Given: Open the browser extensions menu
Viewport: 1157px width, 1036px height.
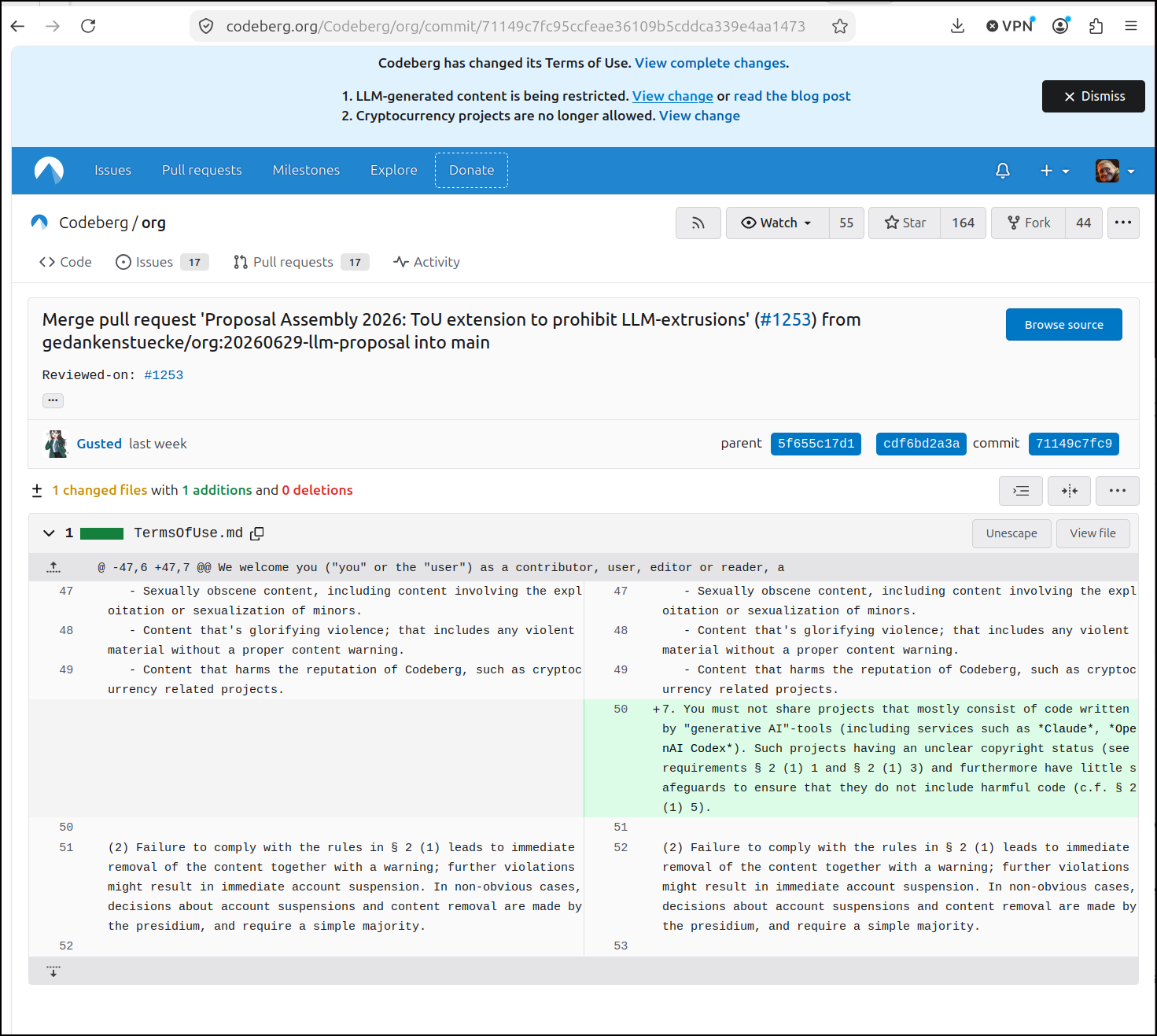Looking at the screenshot, I should (x=1096, y=26).
